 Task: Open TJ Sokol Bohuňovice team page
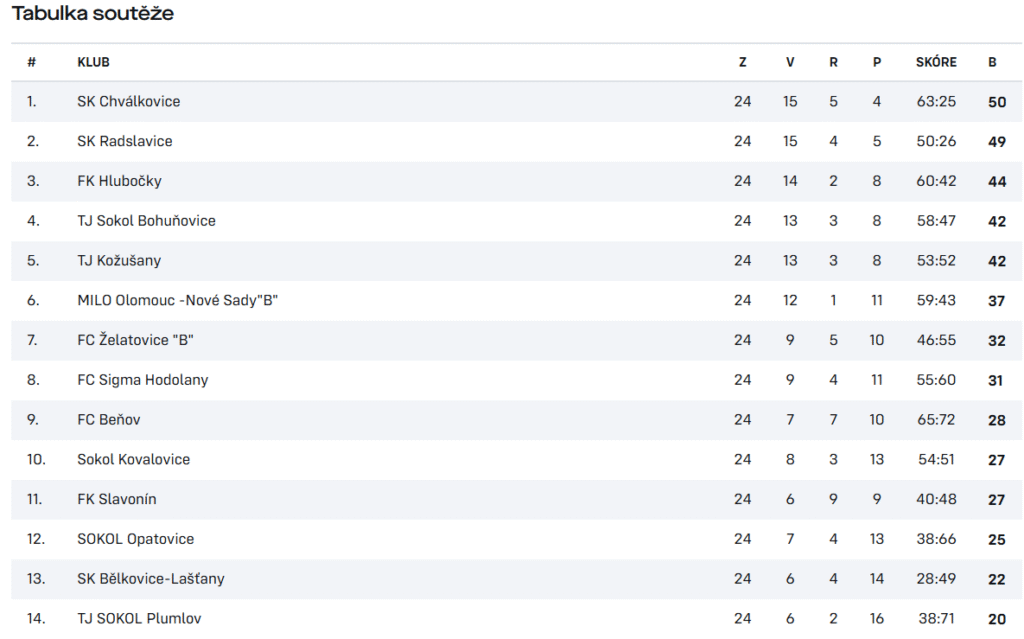[x=146, y=221]
